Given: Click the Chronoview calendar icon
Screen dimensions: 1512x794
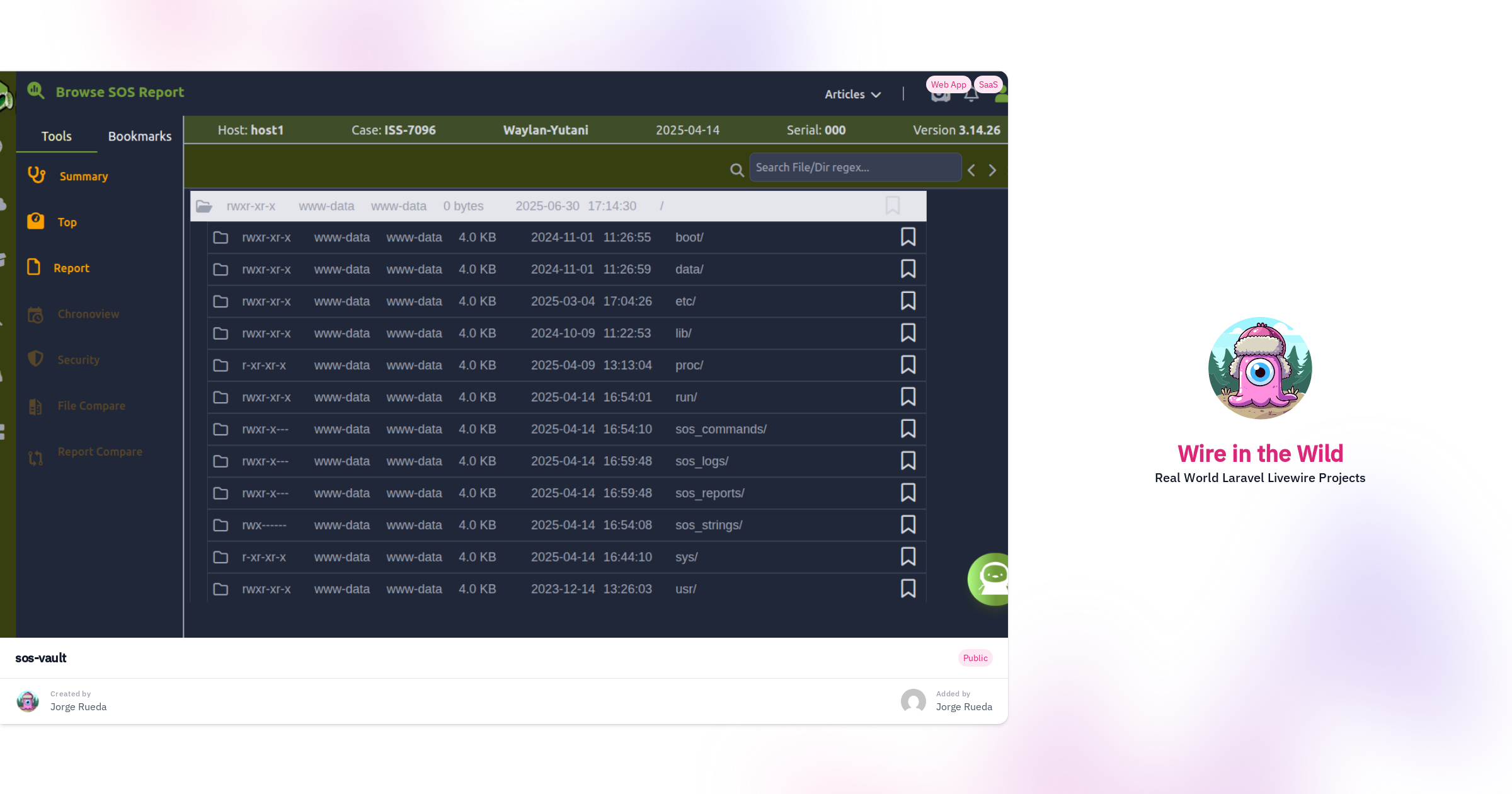Looking at the screenshot, I should pyautogui.click(x=35, y=314).
